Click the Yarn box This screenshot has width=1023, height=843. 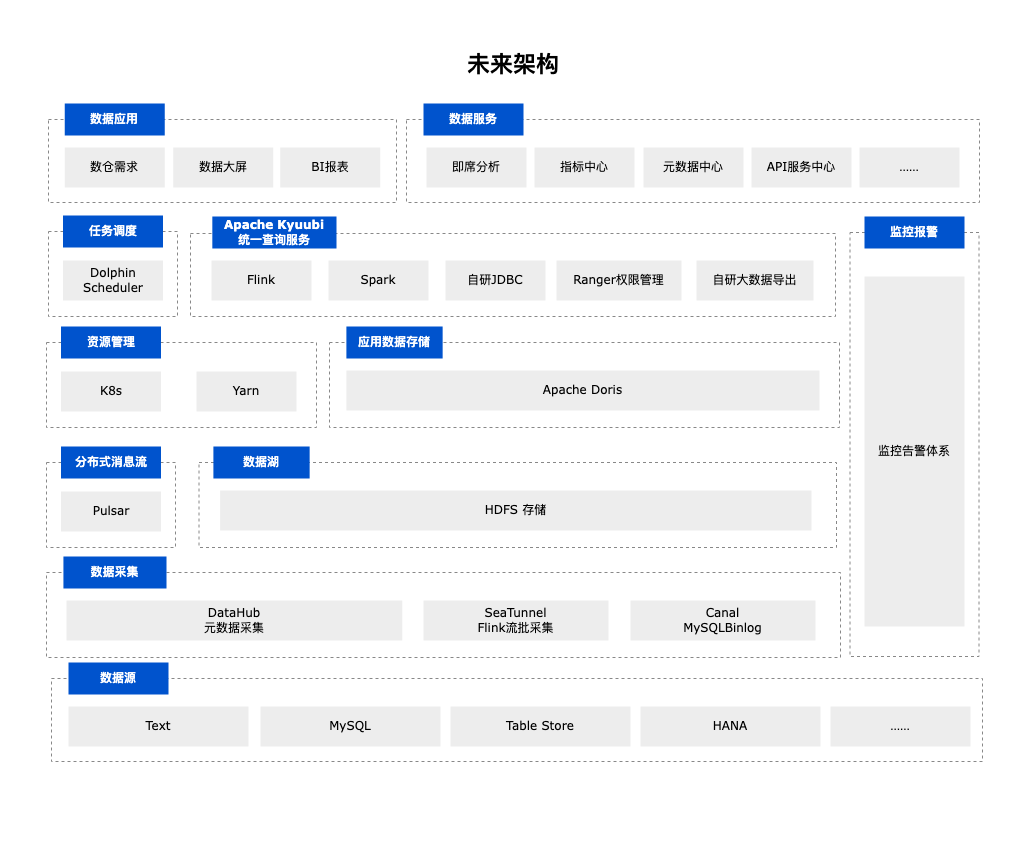click(x=246, y=391)
